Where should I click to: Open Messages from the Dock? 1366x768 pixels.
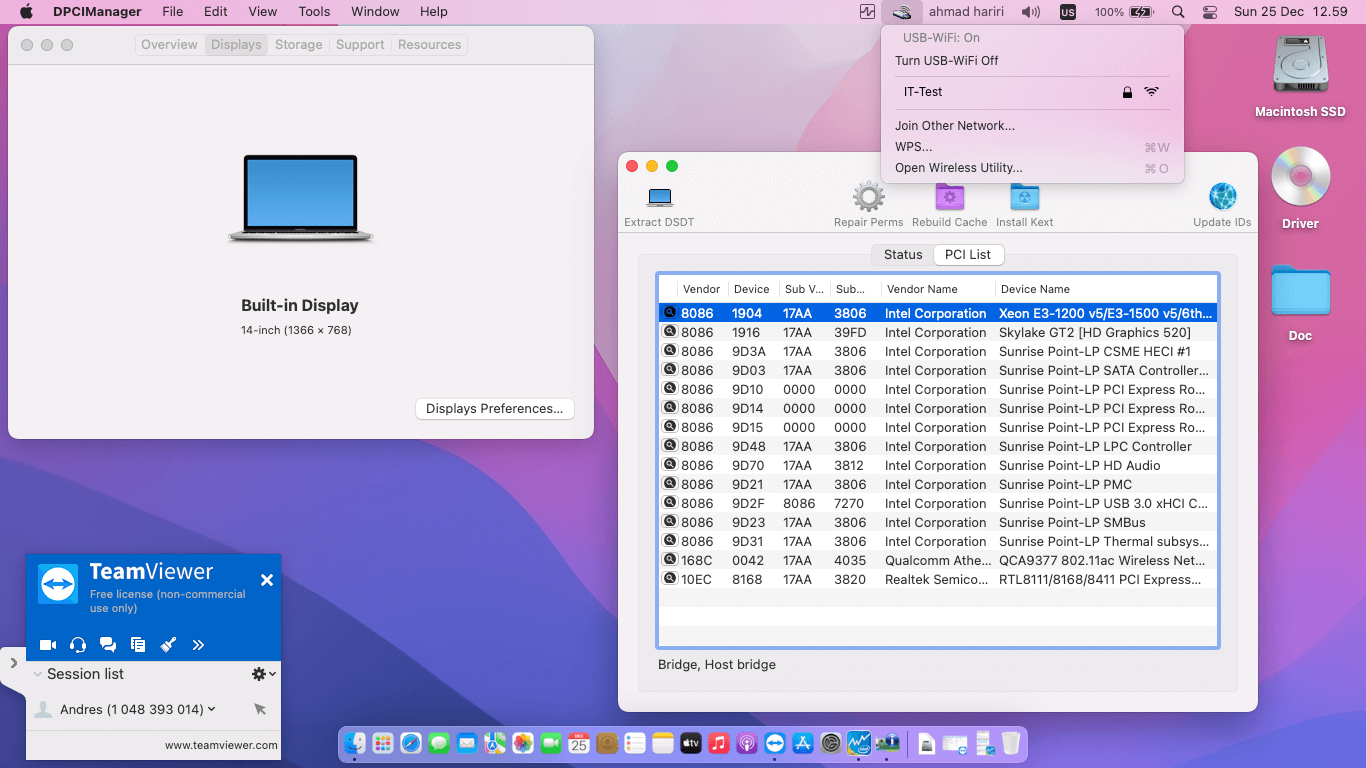tap(439, 743)
